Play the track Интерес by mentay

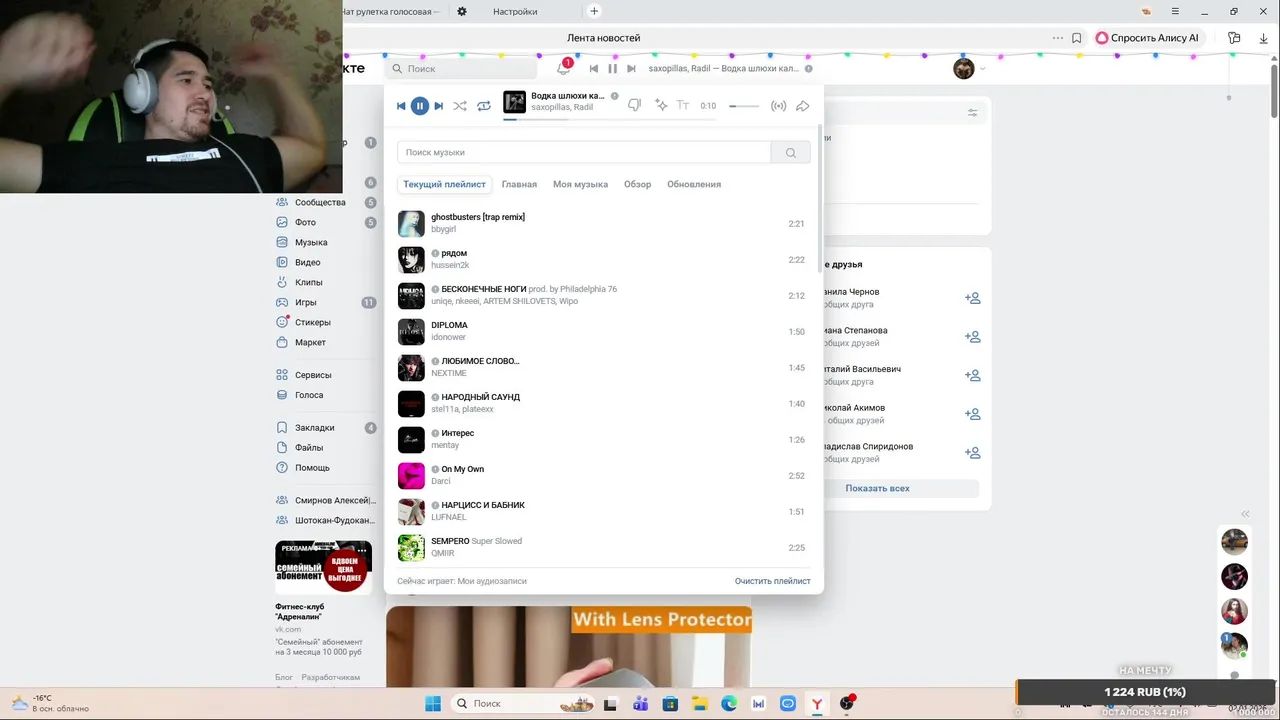[604, 439]
